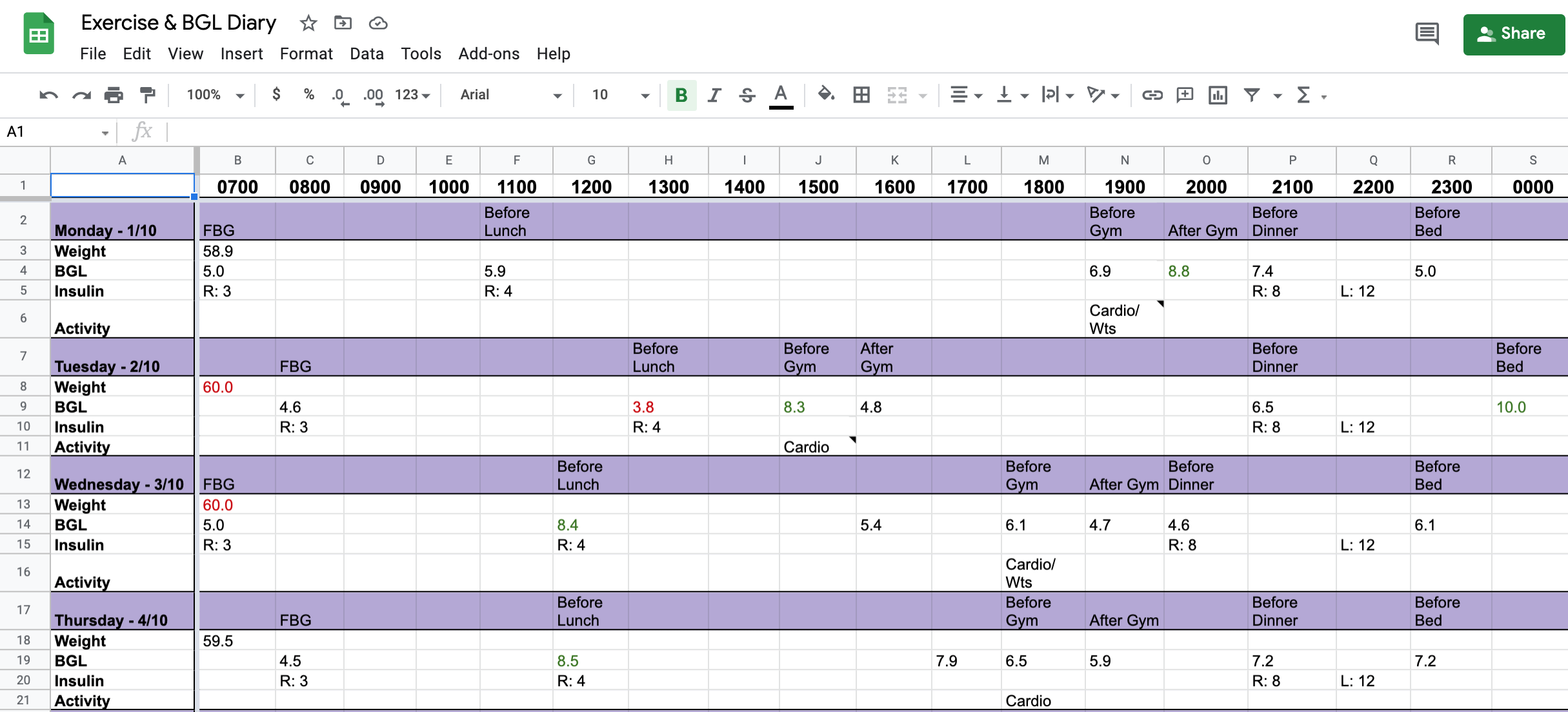Toggle Italic formatting button
Screen dimensions: 1568x712
(x=714, y=95)
